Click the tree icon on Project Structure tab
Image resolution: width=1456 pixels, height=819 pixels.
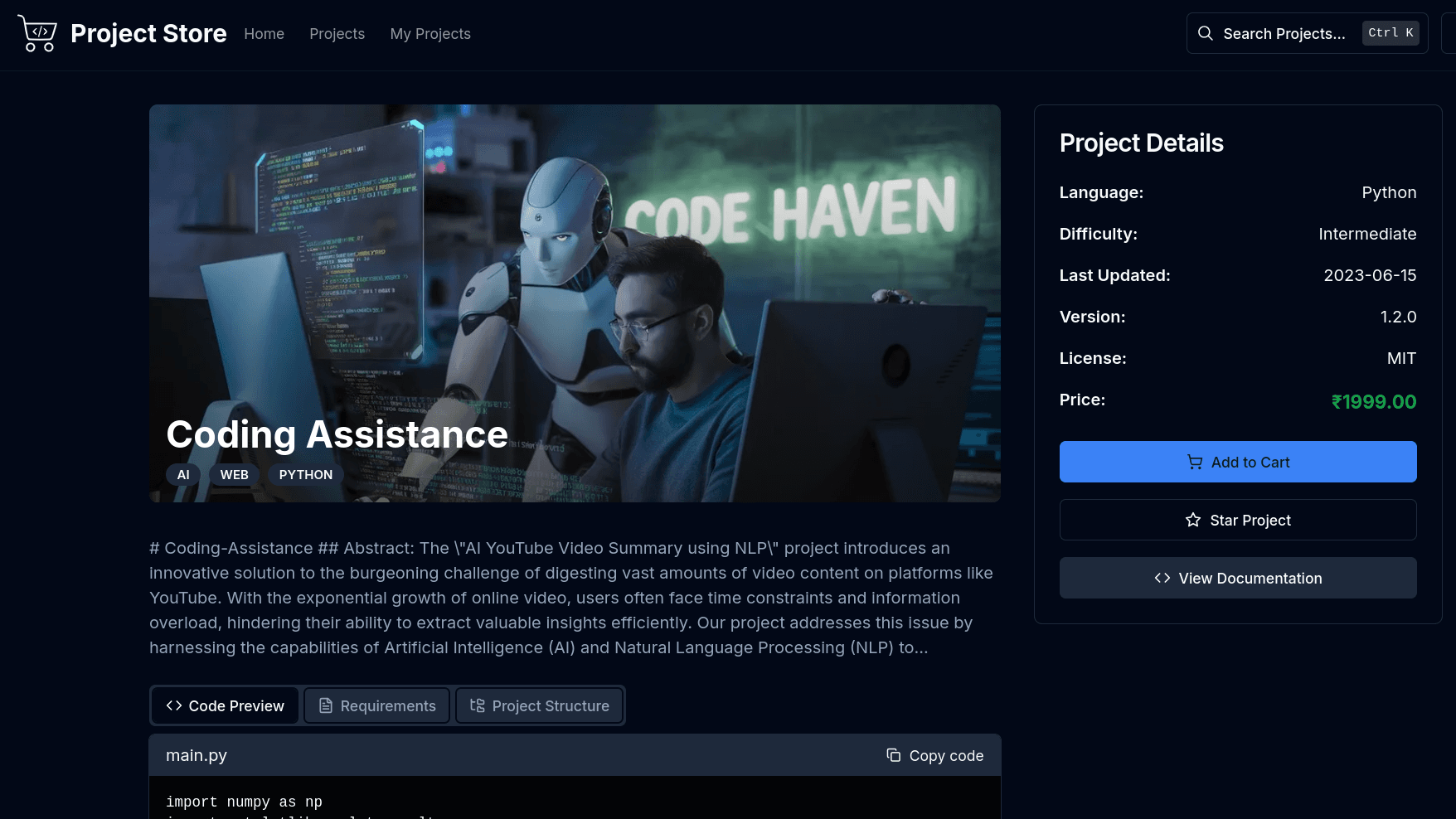[477, 705]
